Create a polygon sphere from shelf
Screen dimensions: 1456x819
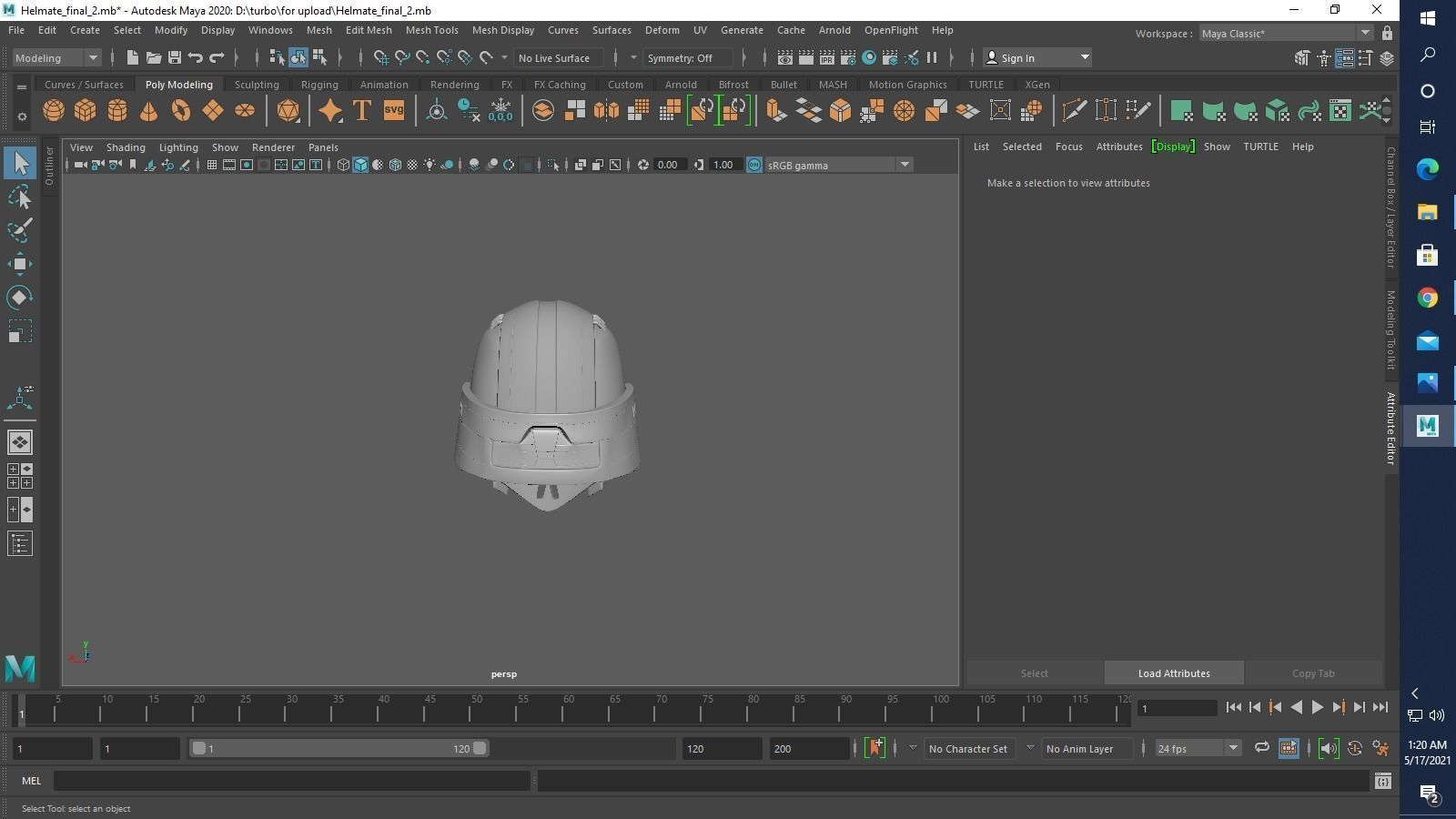tap(54, 110)
